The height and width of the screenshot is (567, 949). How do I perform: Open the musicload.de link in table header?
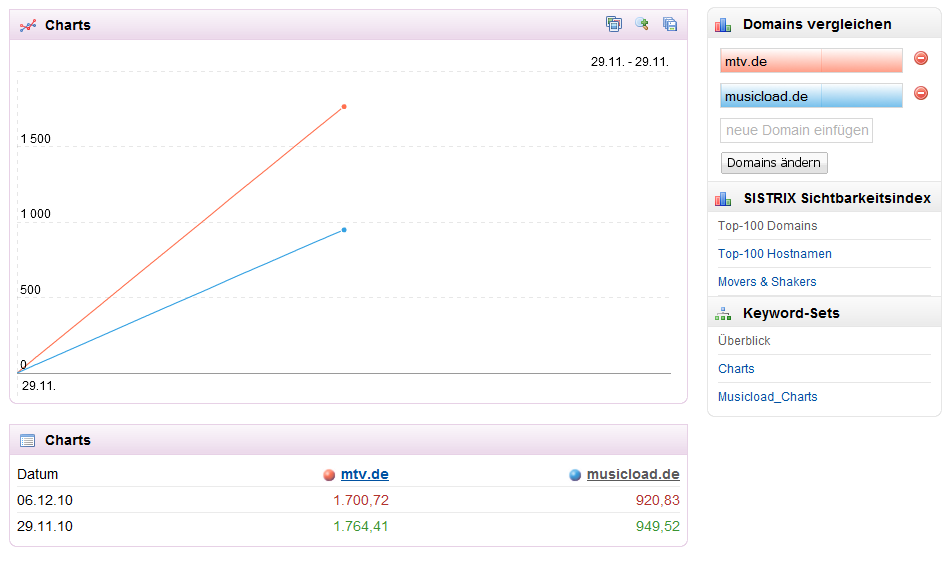[x=633, y=474]
